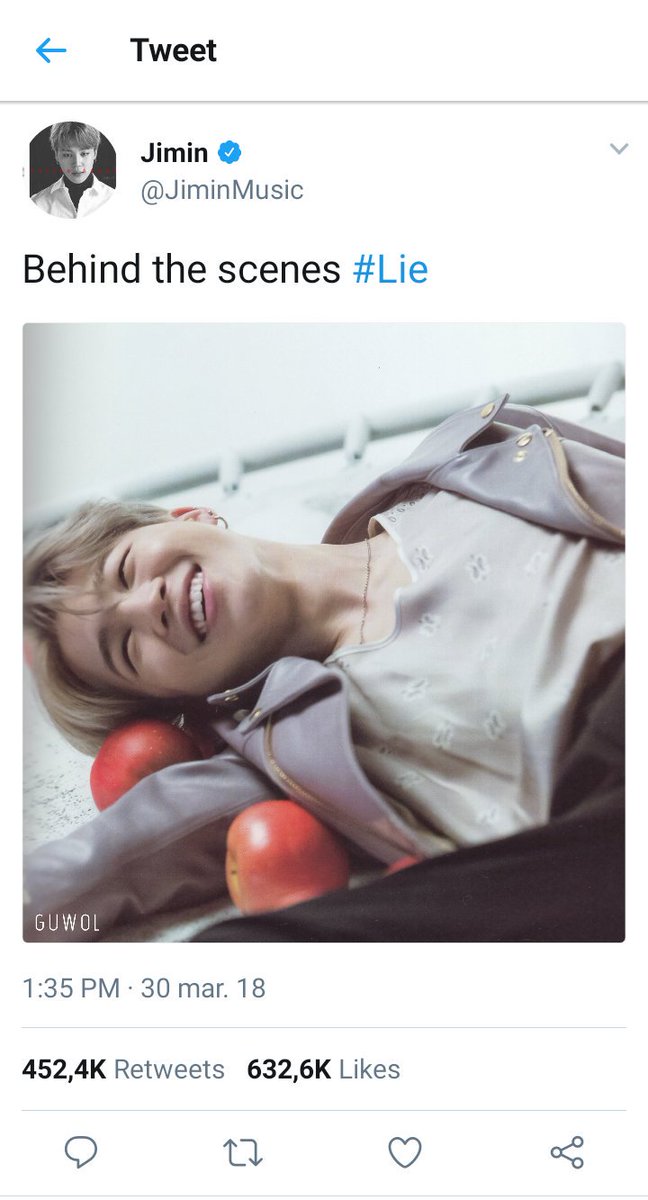Open the @JiminMusic handle
648x1200 pixels.
point(221,190)
